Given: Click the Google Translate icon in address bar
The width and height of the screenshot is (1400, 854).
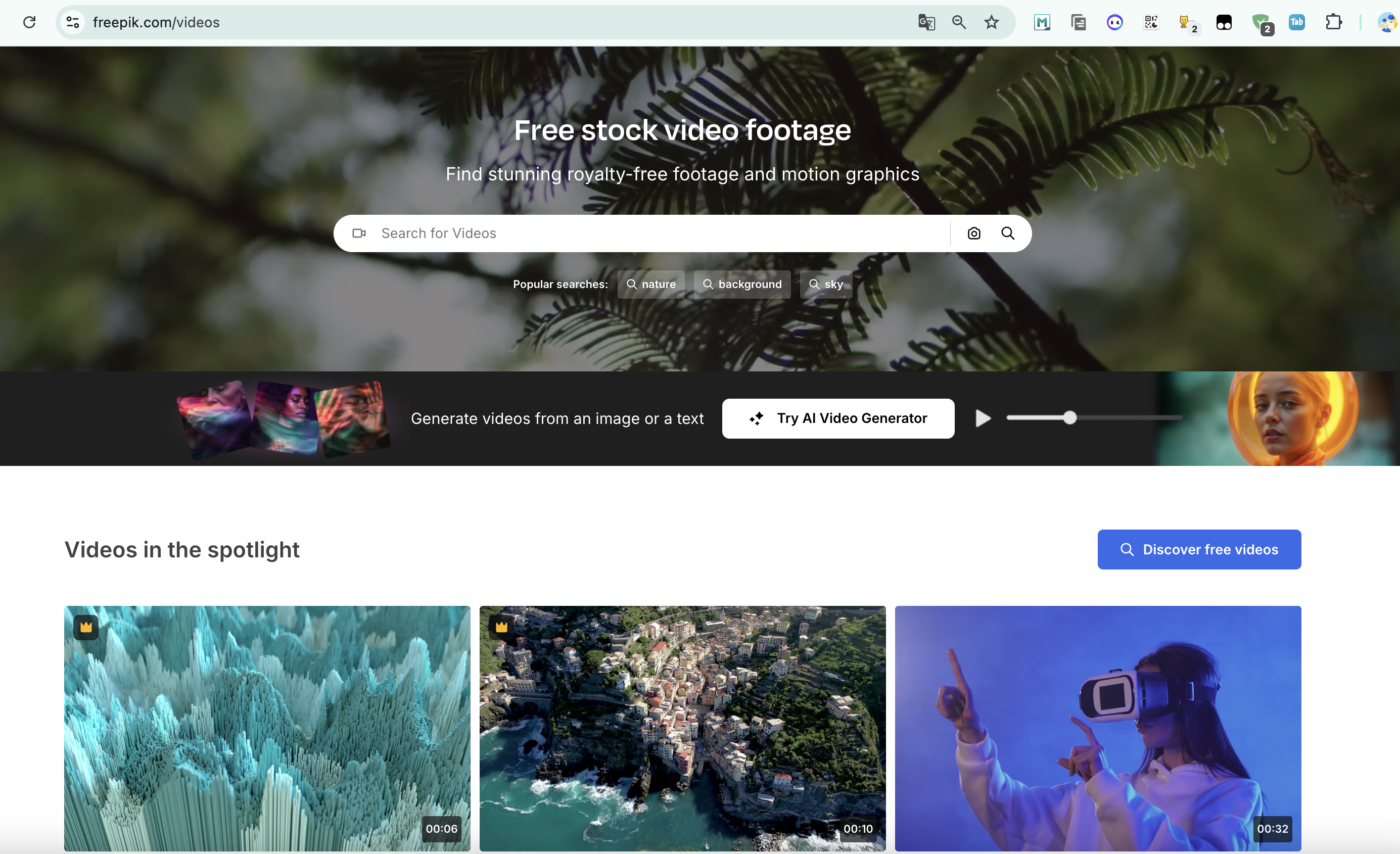Looking at the screenshot, I should [x=926, y=22].
